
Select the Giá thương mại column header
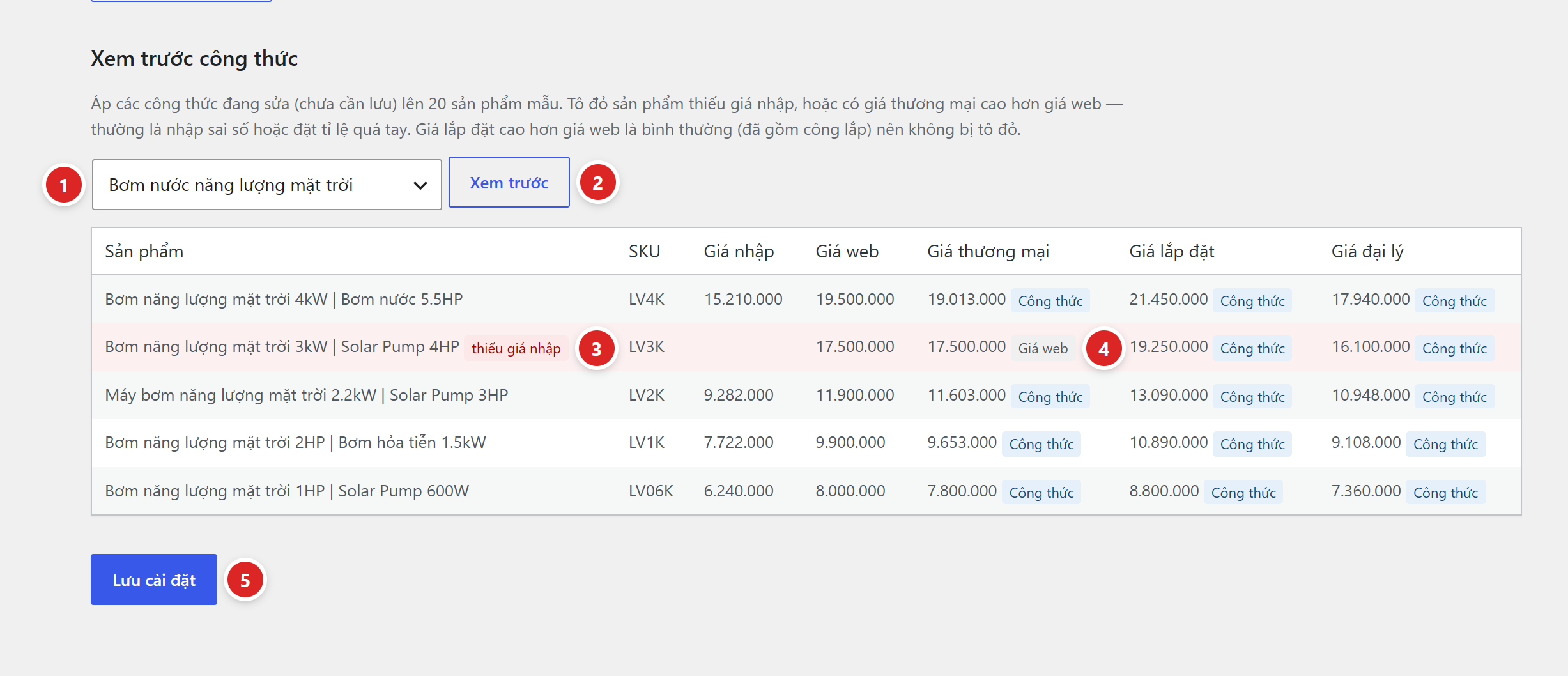click(x=988, y=251)
